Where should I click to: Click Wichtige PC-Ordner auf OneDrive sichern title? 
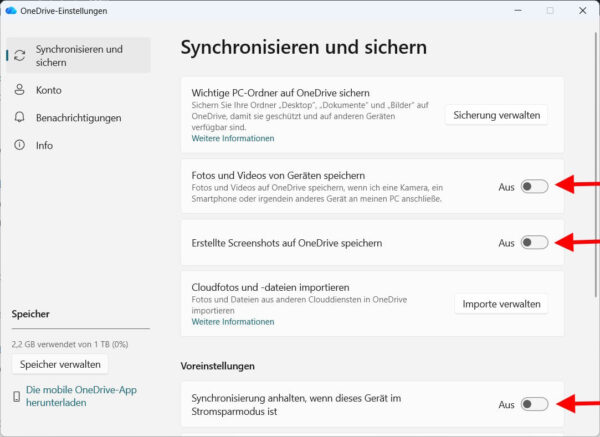280,93
